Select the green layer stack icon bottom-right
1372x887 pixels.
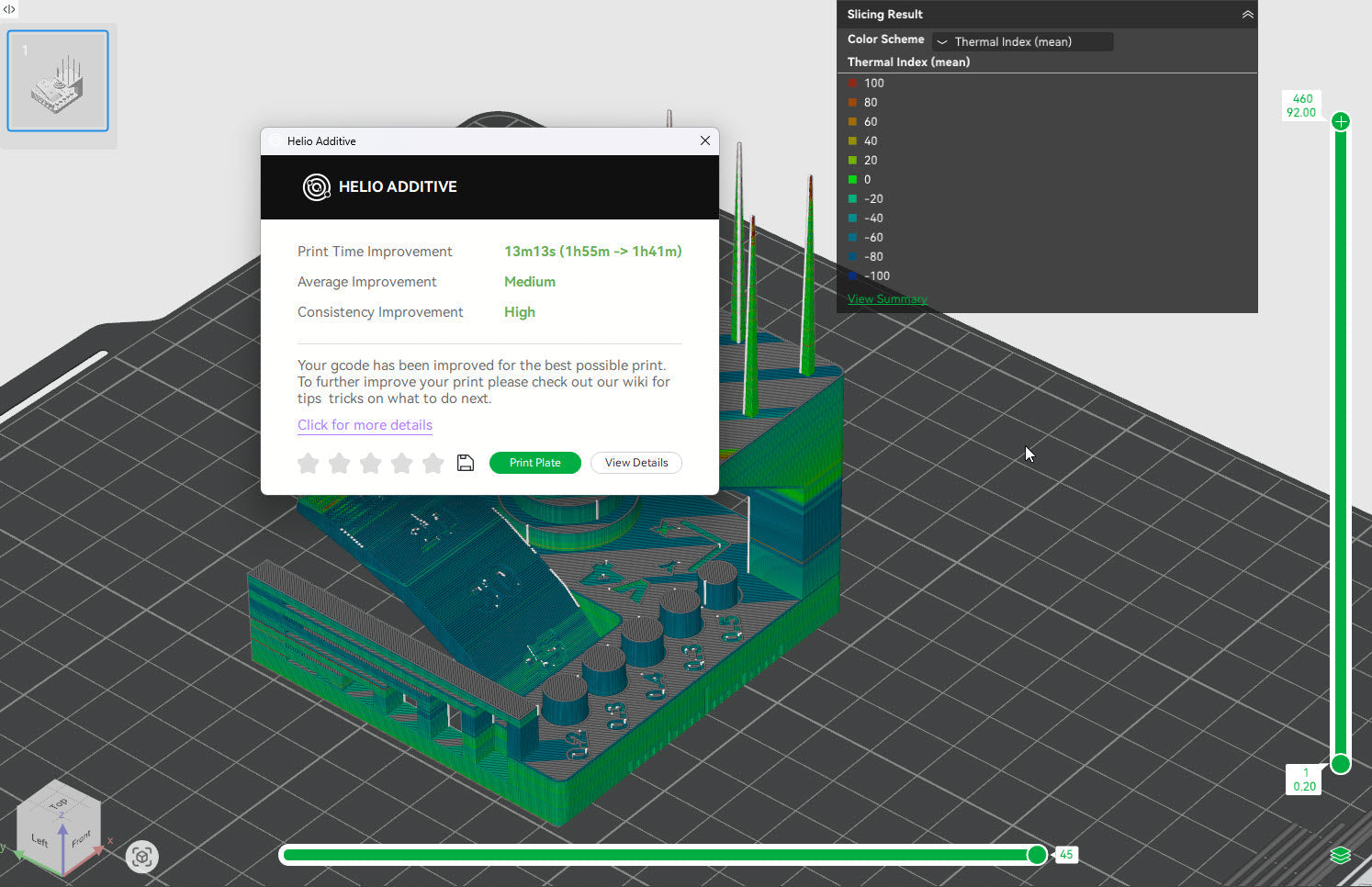[x=1340, y=854]
